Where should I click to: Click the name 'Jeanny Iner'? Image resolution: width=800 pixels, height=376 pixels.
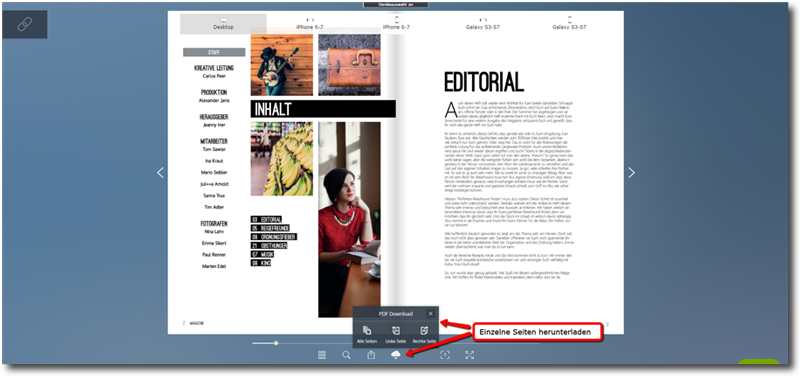click(214, 125)
